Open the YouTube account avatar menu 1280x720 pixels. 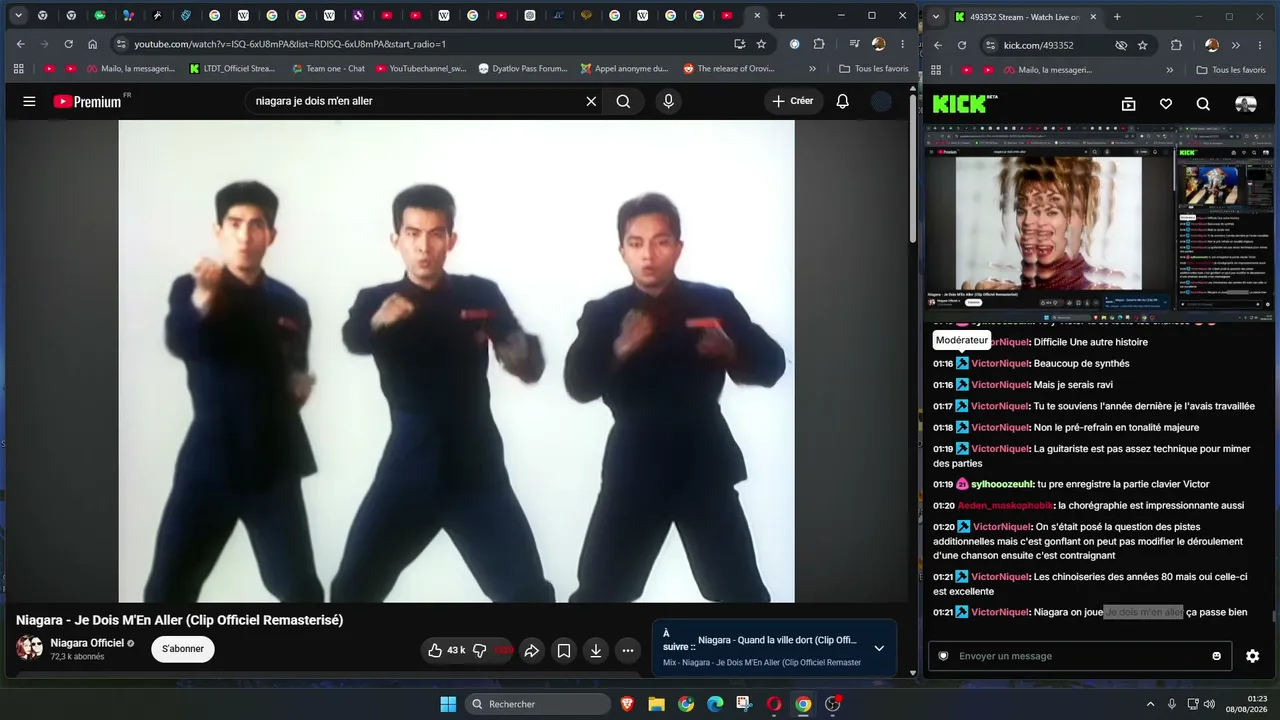point(881,101)
